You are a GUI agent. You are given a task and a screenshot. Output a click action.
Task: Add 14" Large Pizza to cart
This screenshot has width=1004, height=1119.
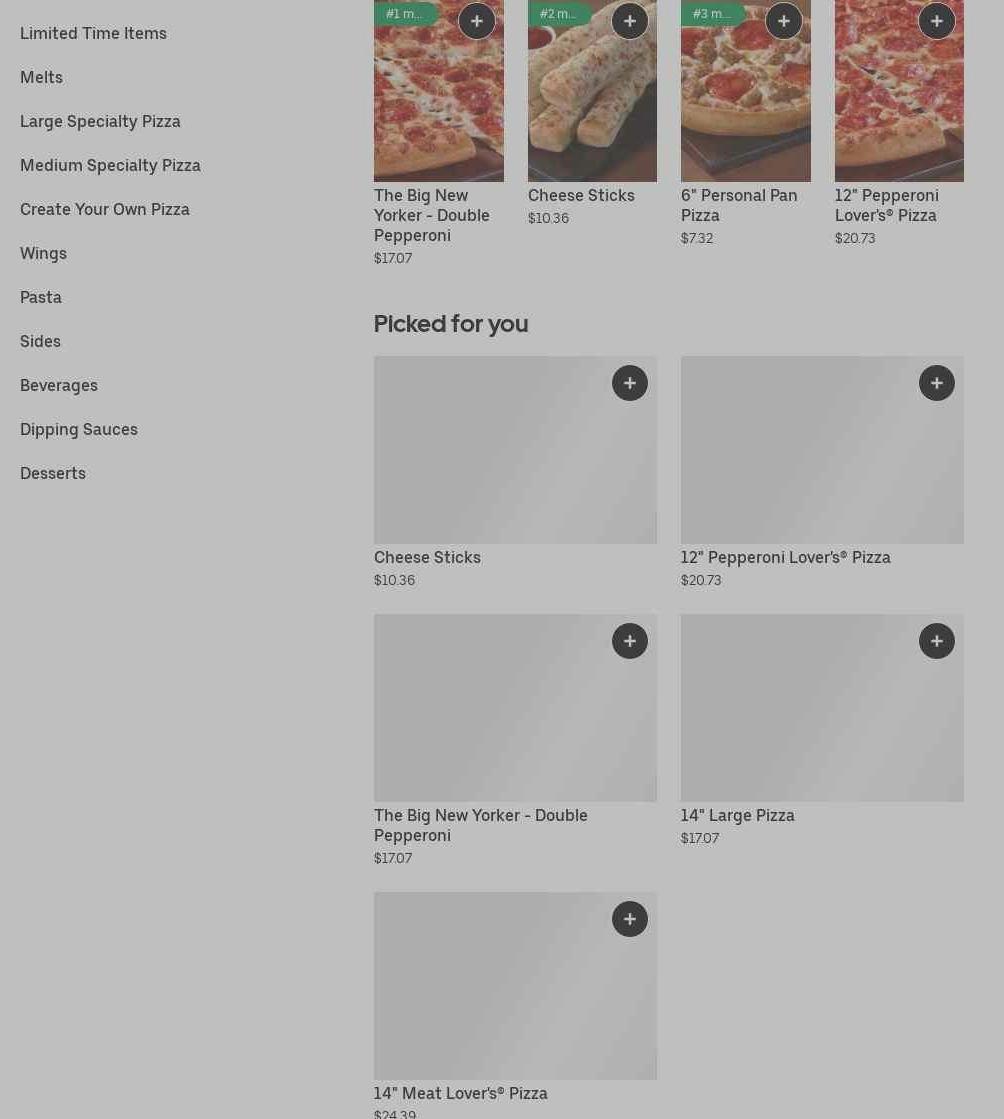937,641
